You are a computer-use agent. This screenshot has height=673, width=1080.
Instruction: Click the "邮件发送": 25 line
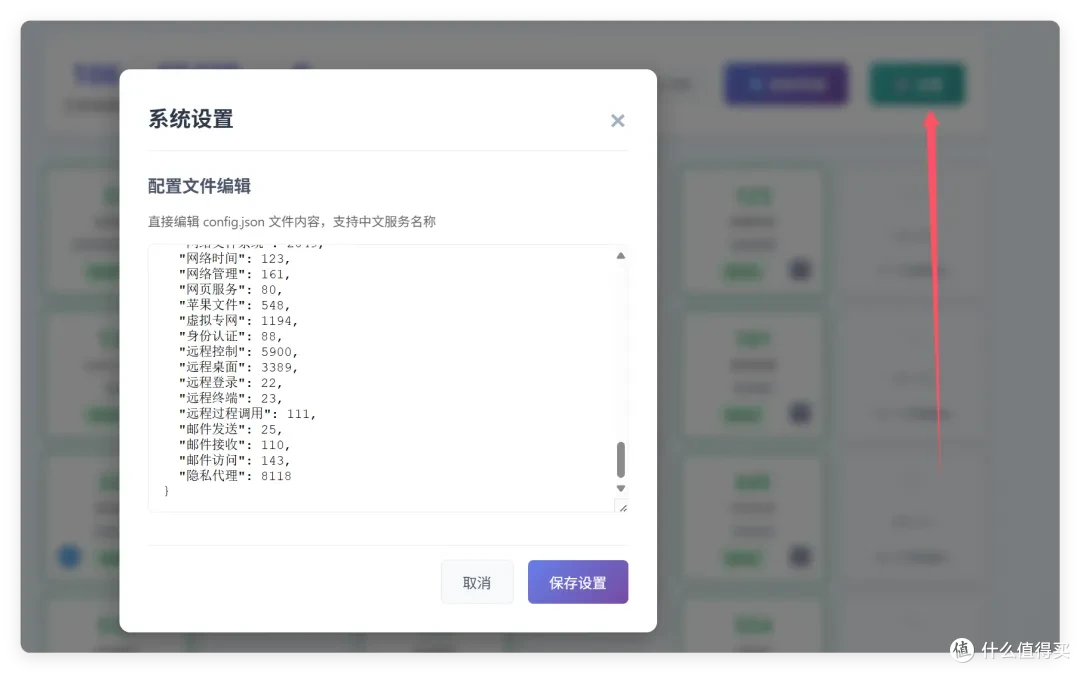point(231,429)
